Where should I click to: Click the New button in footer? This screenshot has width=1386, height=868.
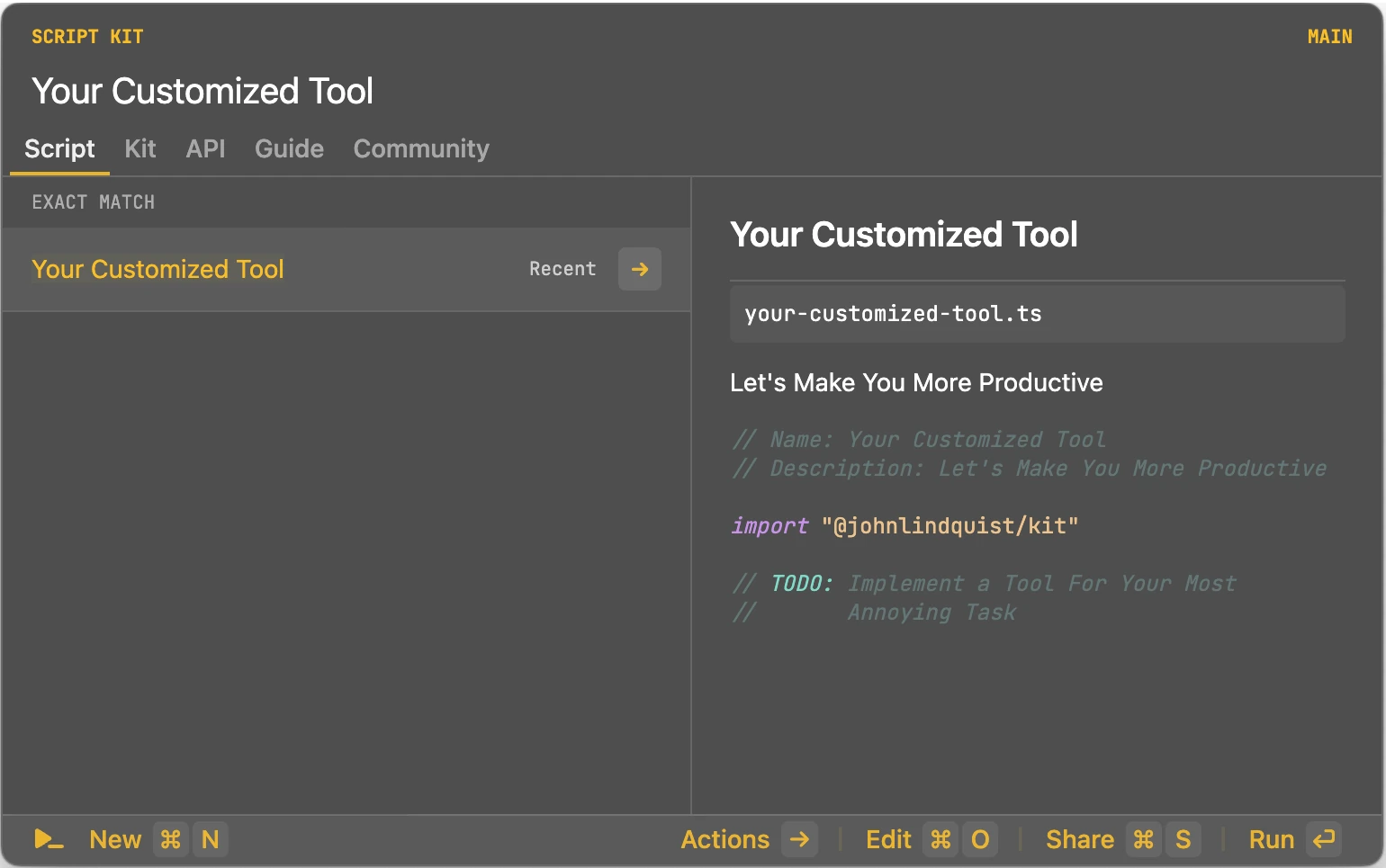[x=115, y=839]
